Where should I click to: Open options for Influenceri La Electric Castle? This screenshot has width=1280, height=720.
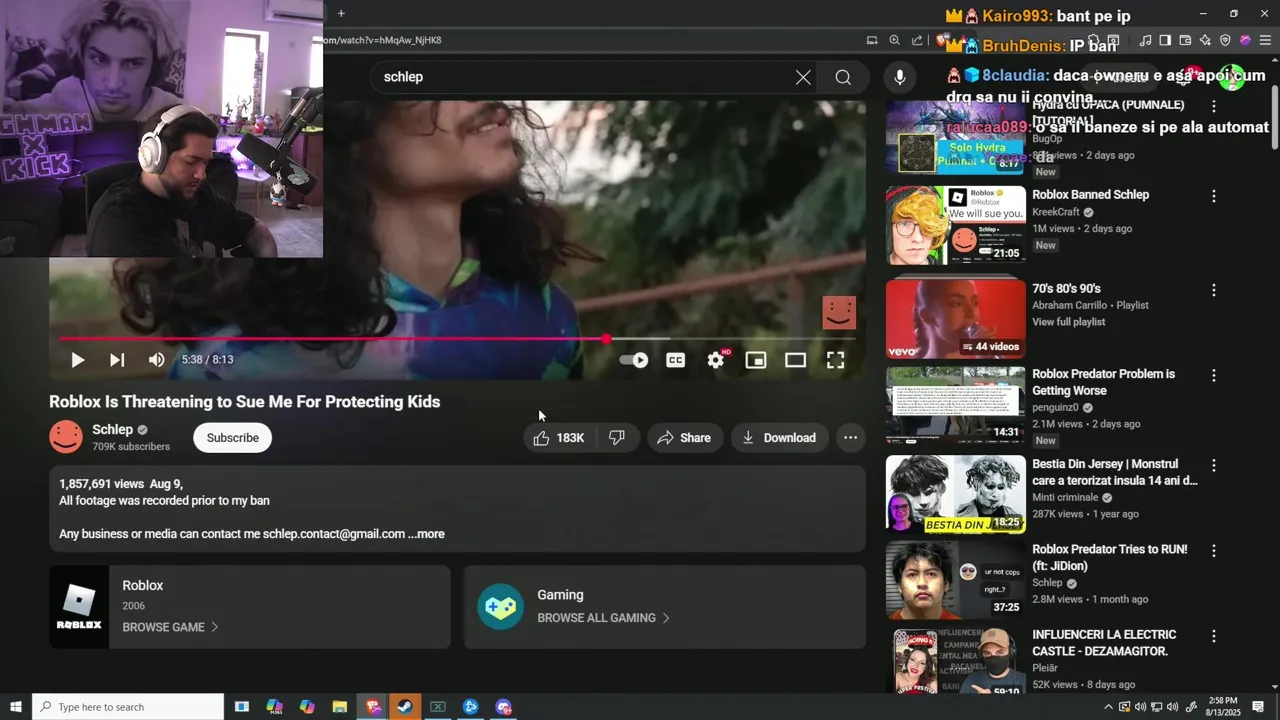pyautogui.click(x=1214, y=636)
